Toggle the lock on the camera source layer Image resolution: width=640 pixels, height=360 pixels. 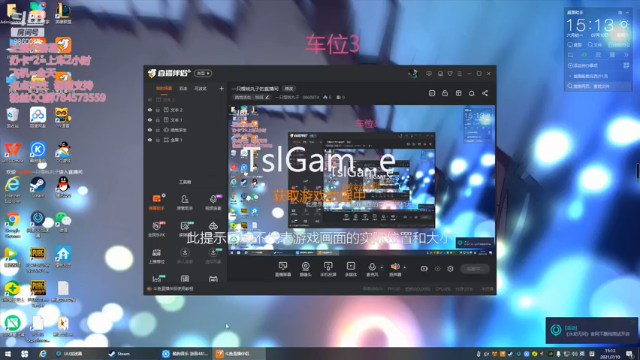[158, 130]
